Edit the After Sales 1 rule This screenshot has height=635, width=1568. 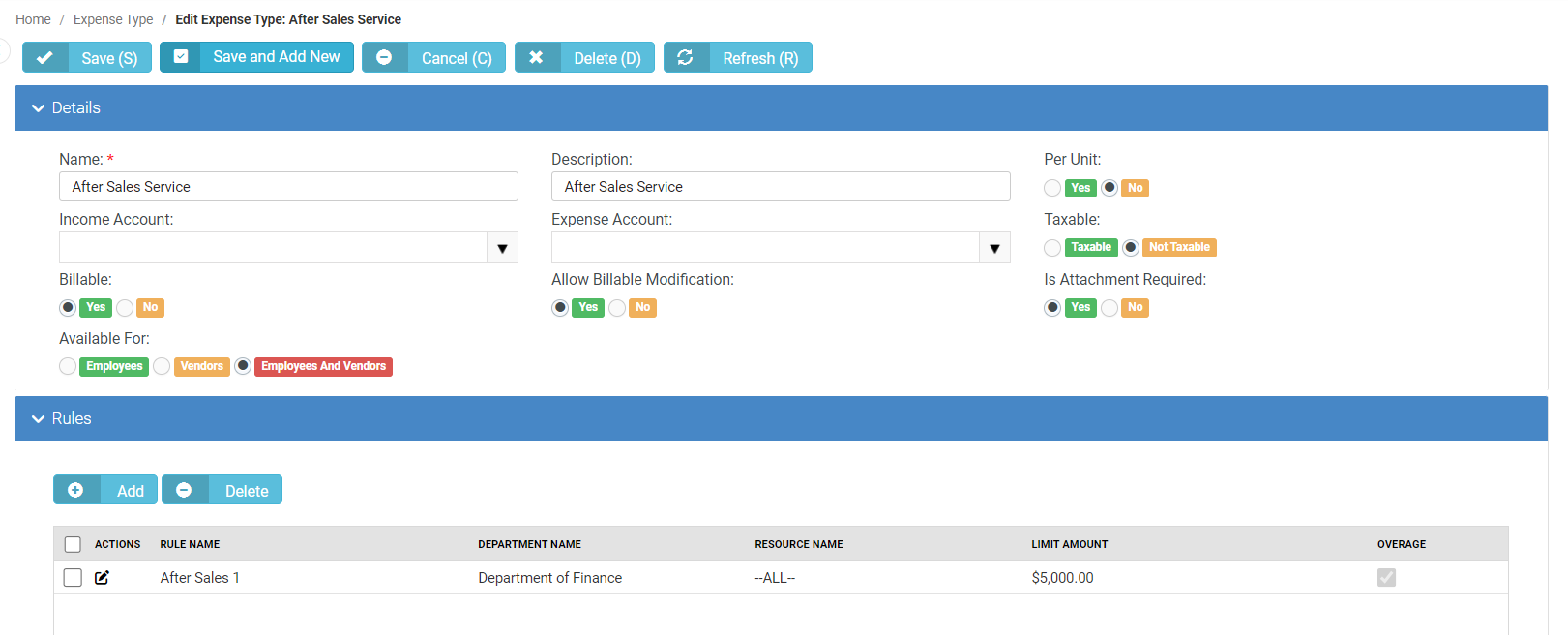point(102,578)
